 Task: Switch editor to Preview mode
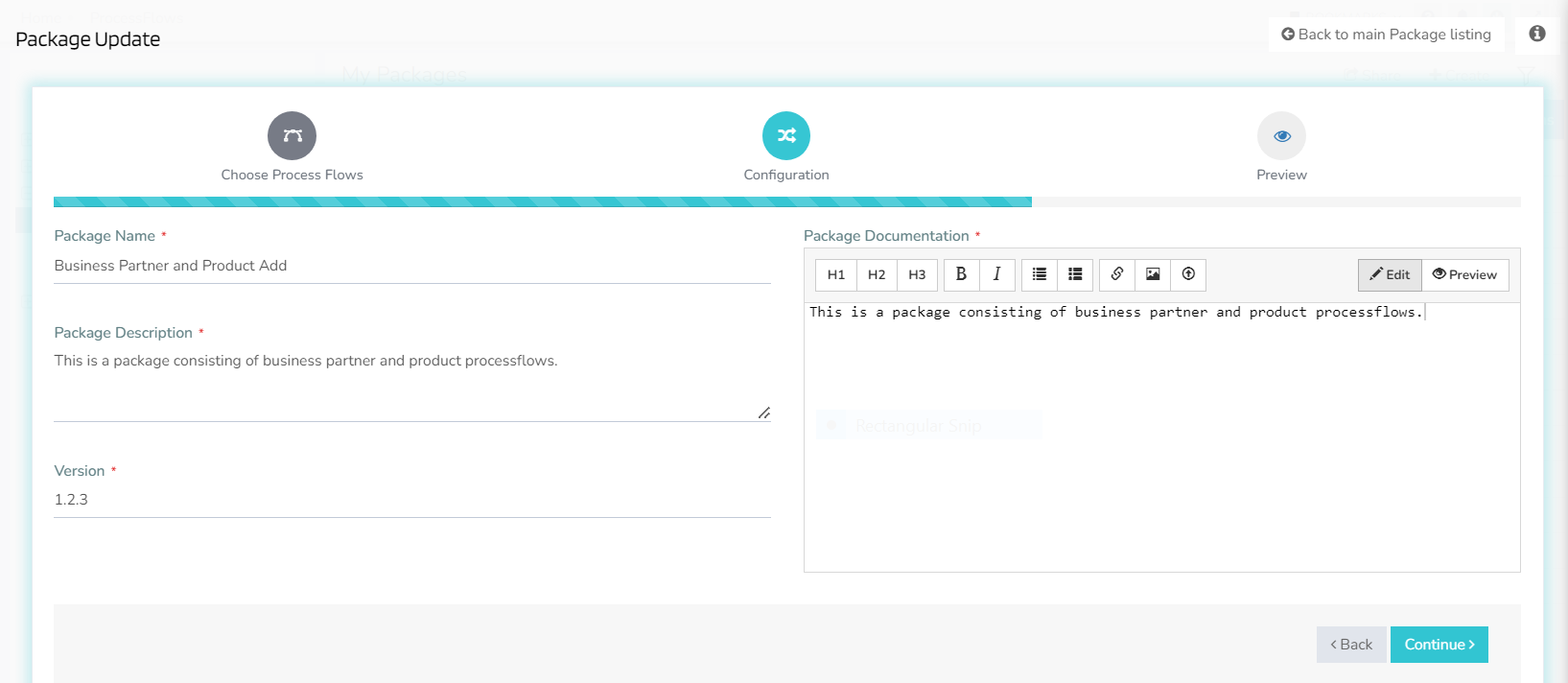tap(1464, 275)
